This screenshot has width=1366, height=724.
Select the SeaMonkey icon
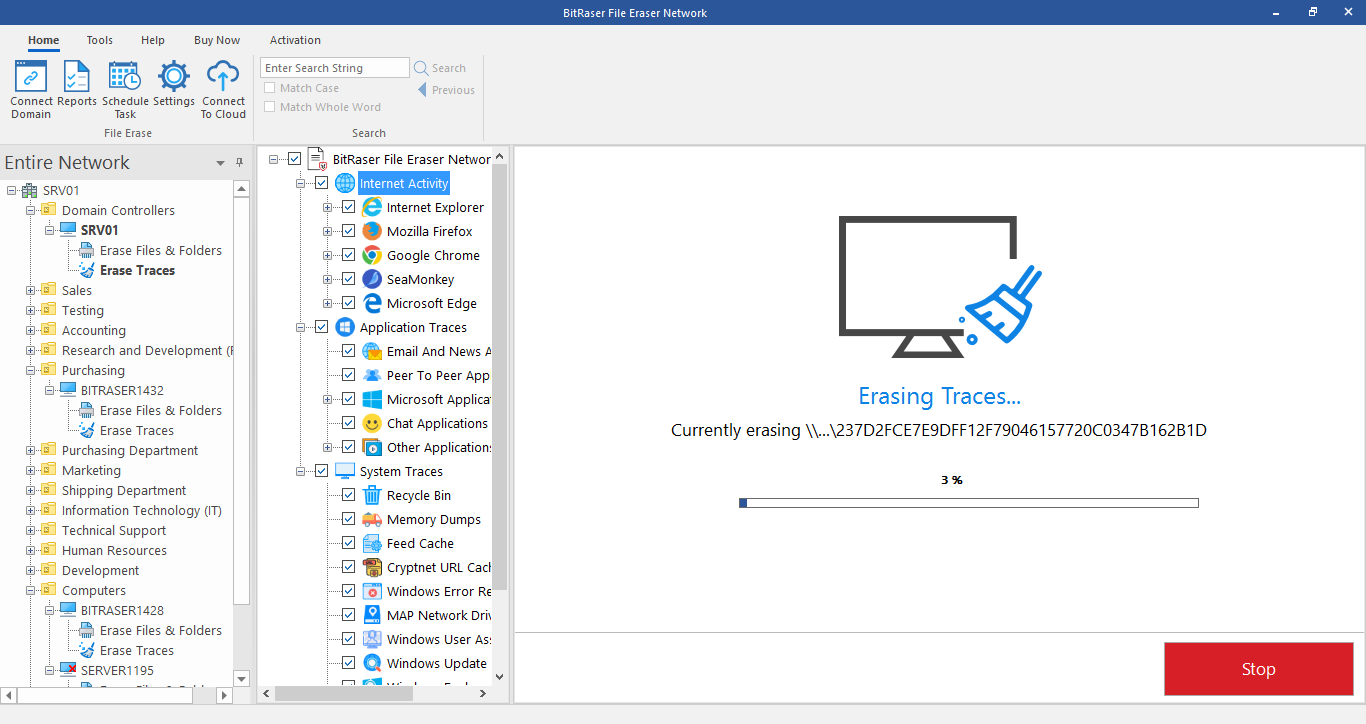372,279
